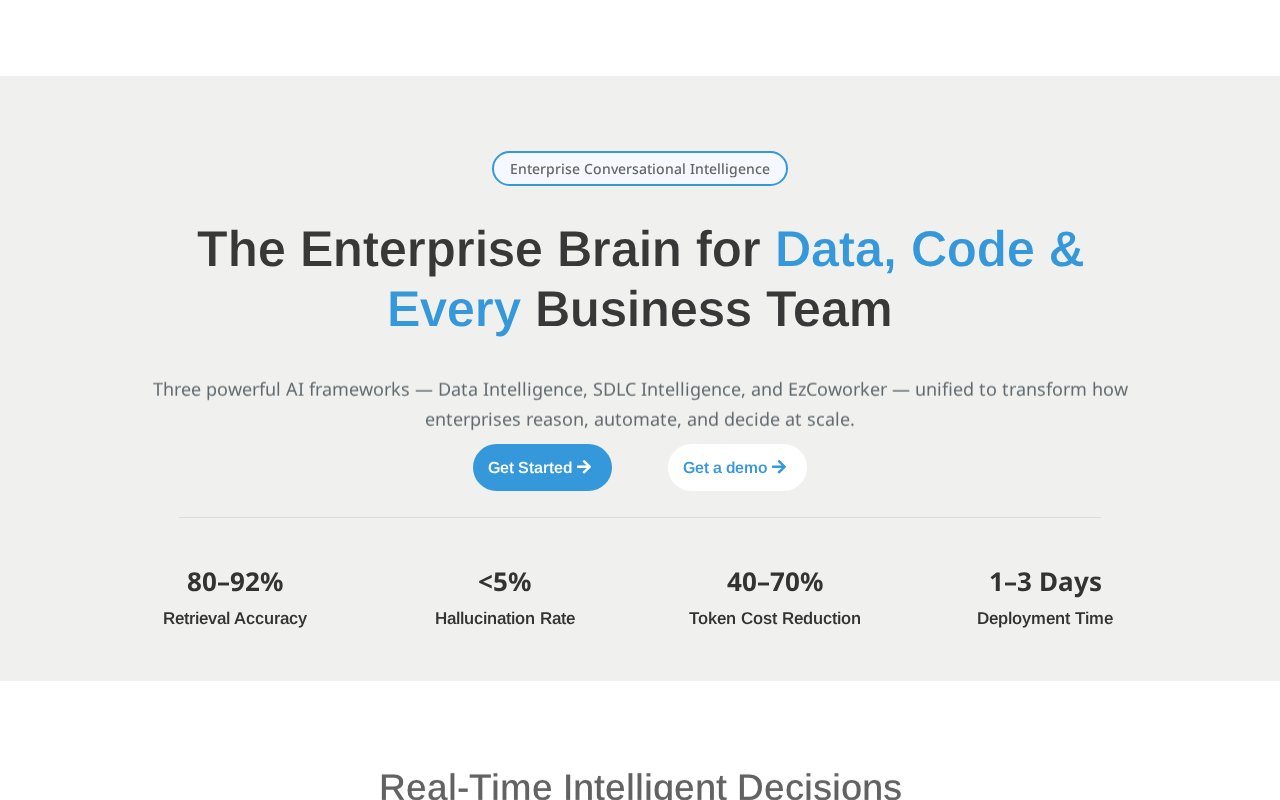Click the arrow icon in Get Started
Viewport: 1280px width, 800px height.
click(x=584, y=467)
